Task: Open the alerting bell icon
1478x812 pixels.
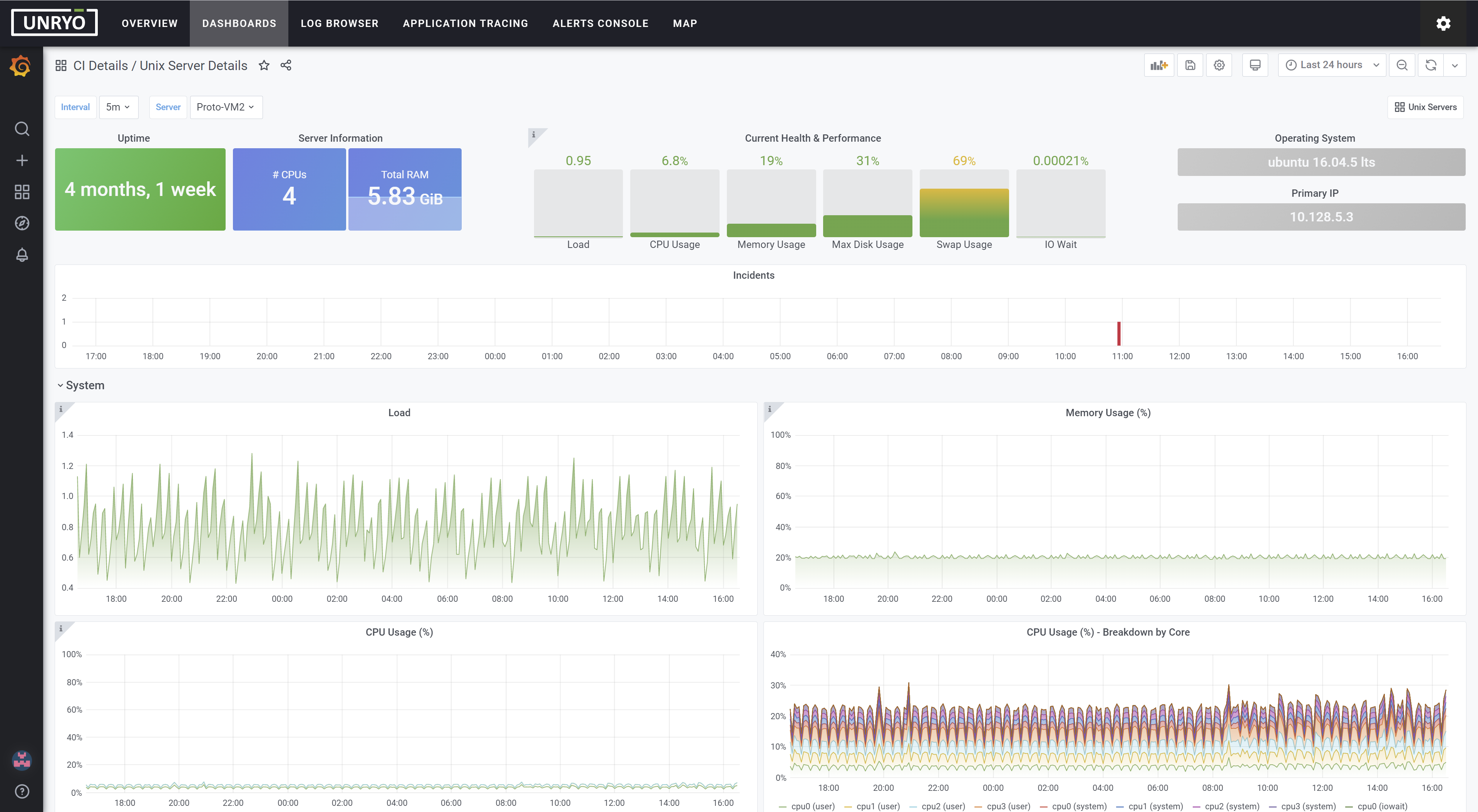Action: [22, 255]
